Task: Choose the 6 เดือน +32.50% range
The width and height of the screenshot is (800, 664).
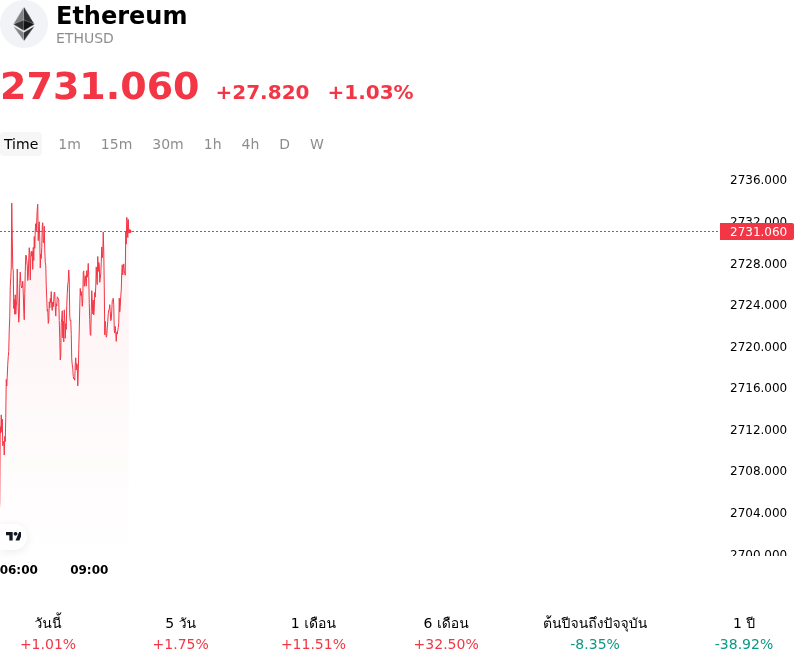Action: (x=446, y=633)
